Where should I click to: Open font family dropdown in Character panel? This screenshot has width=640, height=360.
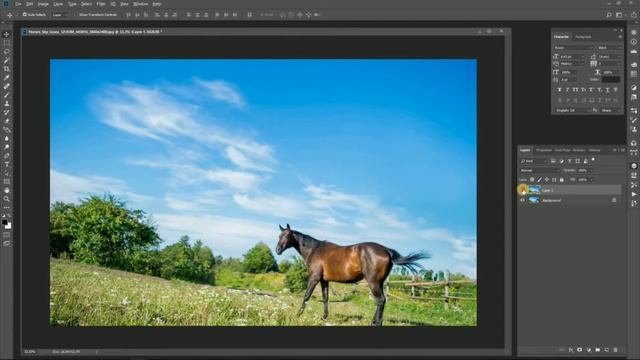573,48
